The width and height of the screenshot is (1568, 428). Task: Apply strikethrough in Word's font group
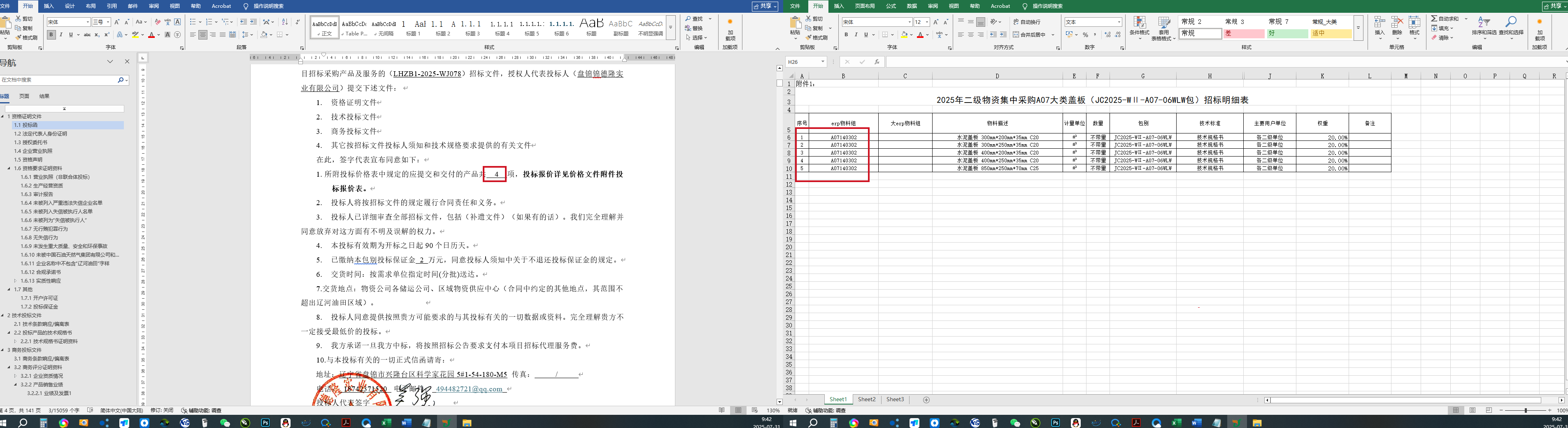click(88, 35)
